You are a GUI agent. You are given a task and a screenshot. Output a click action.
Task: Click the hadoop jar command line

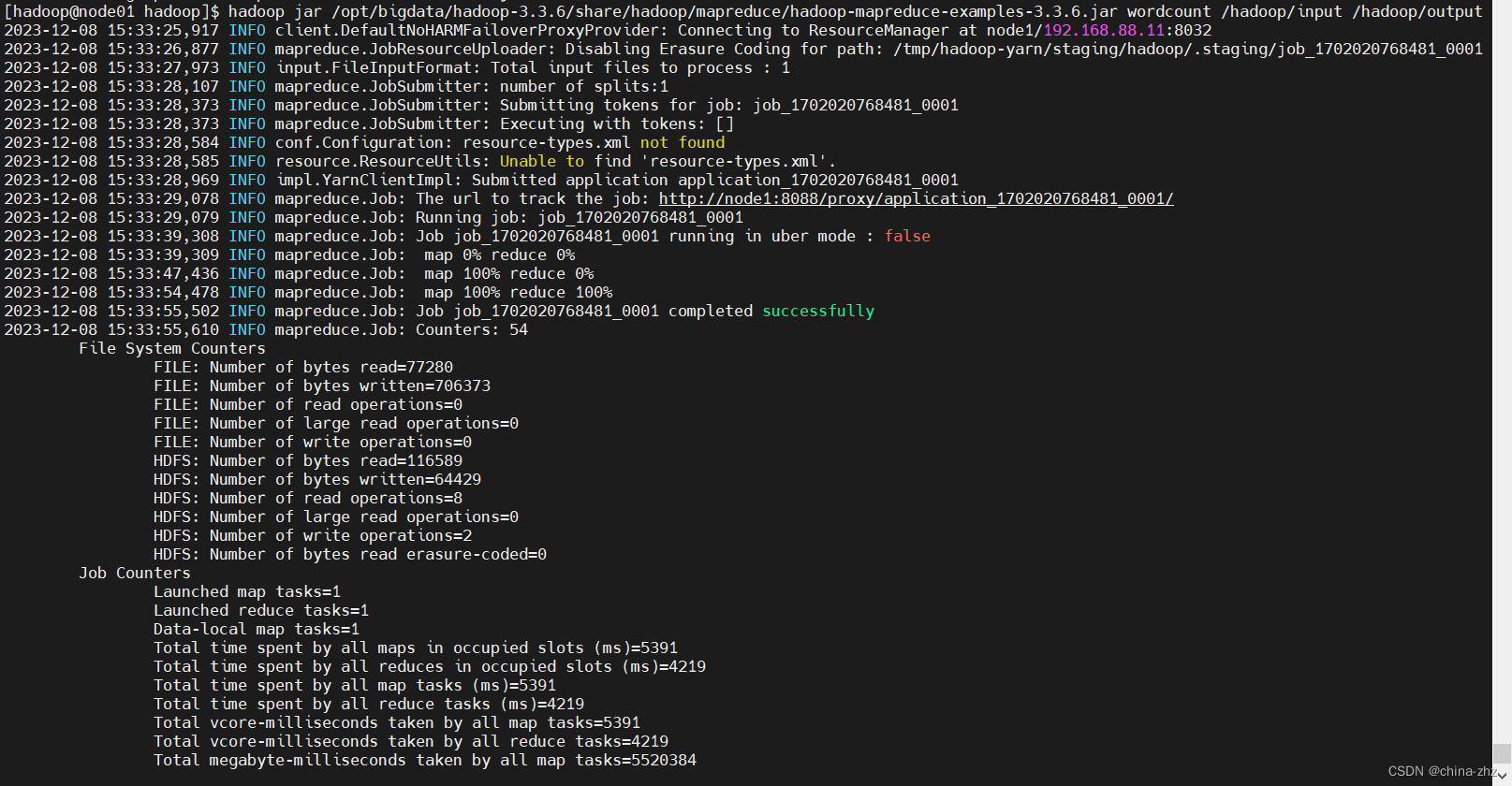[x=743, y=11]
